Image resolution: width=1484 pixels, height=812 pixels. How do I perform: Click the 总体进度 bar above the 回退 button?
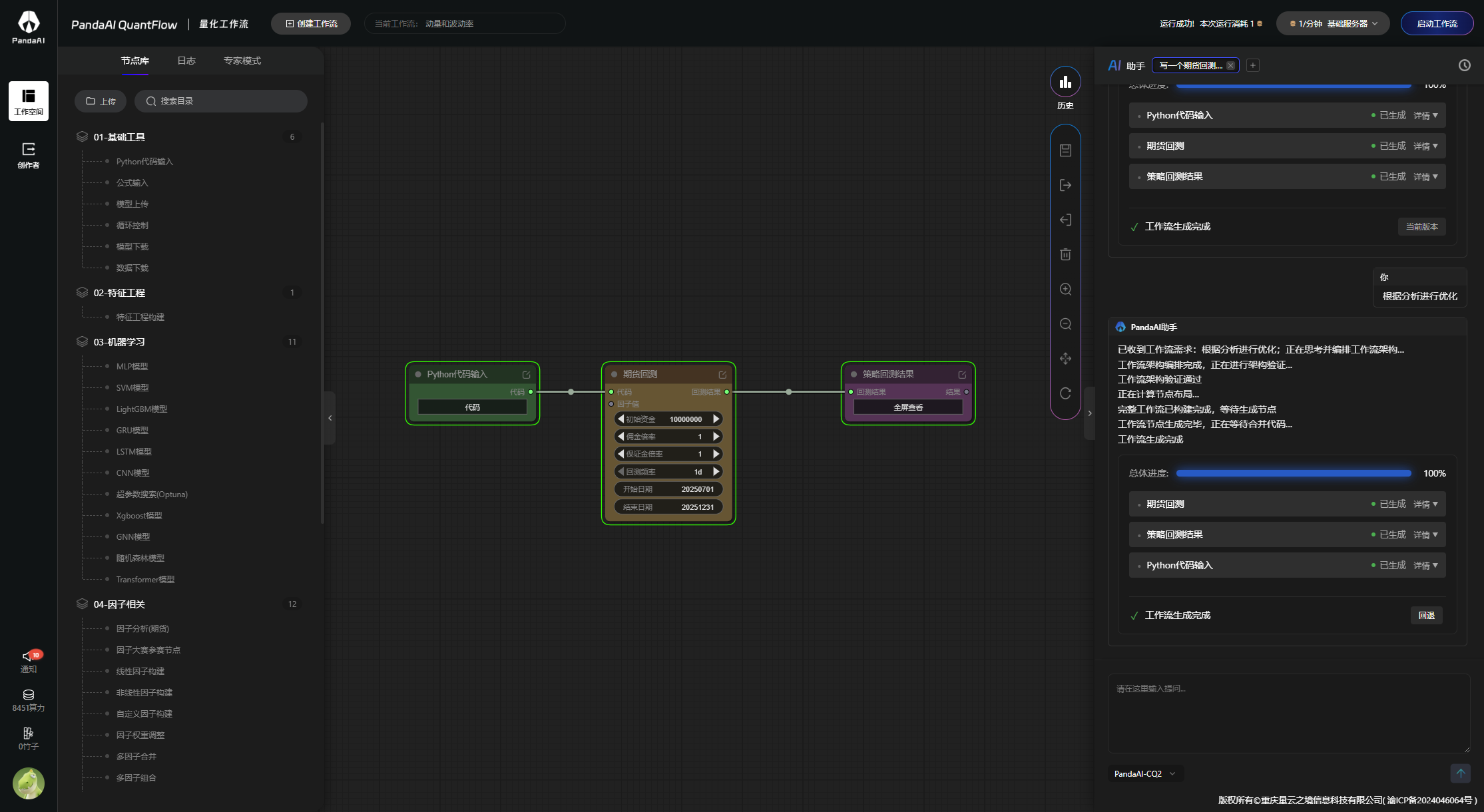tap(1294, 473)
